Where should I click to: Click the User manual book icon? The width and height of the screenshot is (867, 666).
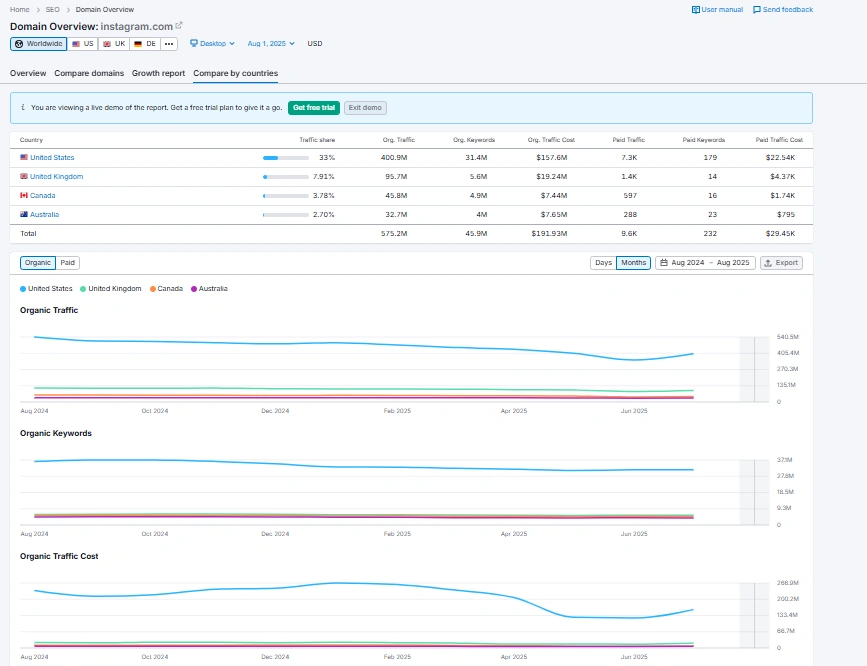tap(696, 10)
